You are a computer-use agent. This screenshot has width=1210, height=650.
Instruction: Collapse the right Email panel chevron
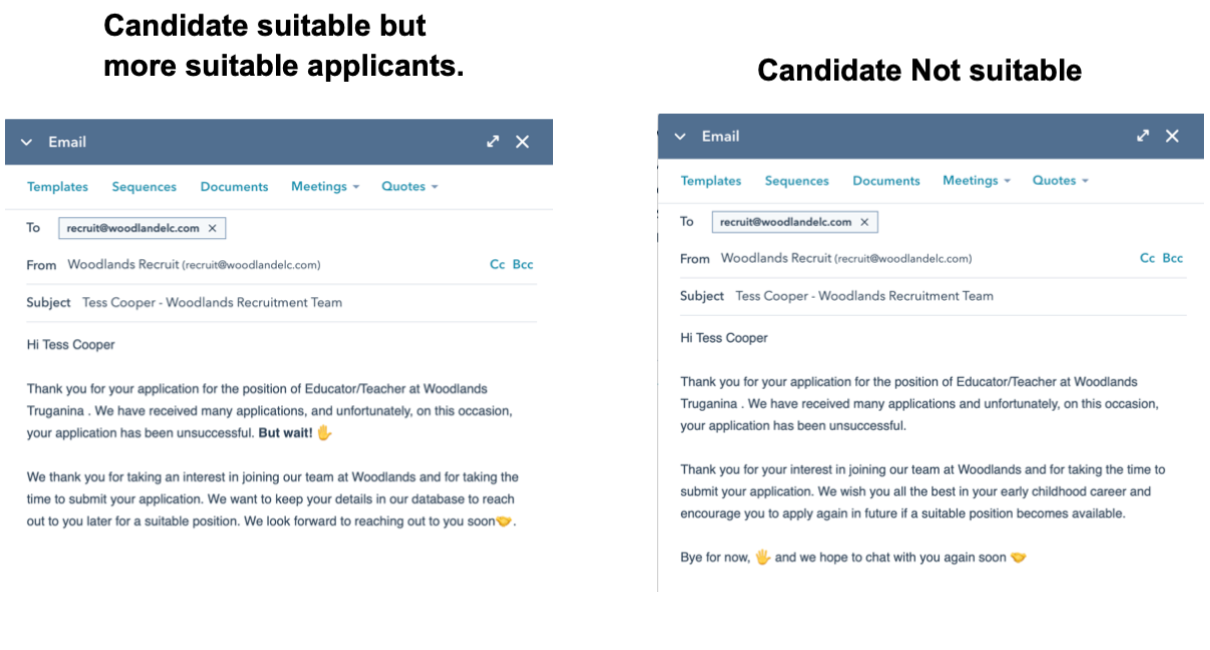coord(680,136)
